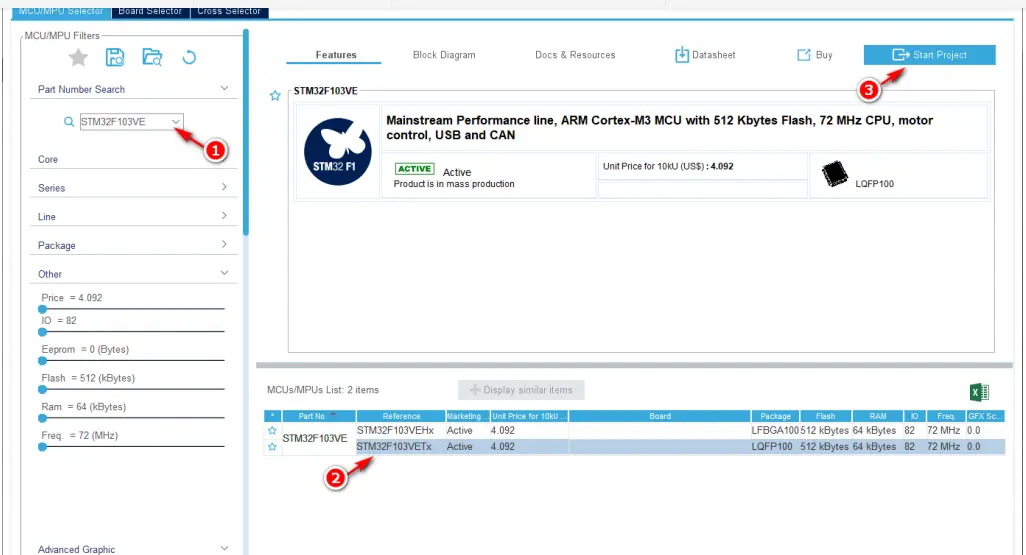Image resolution: width=1026 pixels, height=555 pixels.
Task: Click the Start Project button
Action: [929, 55]
